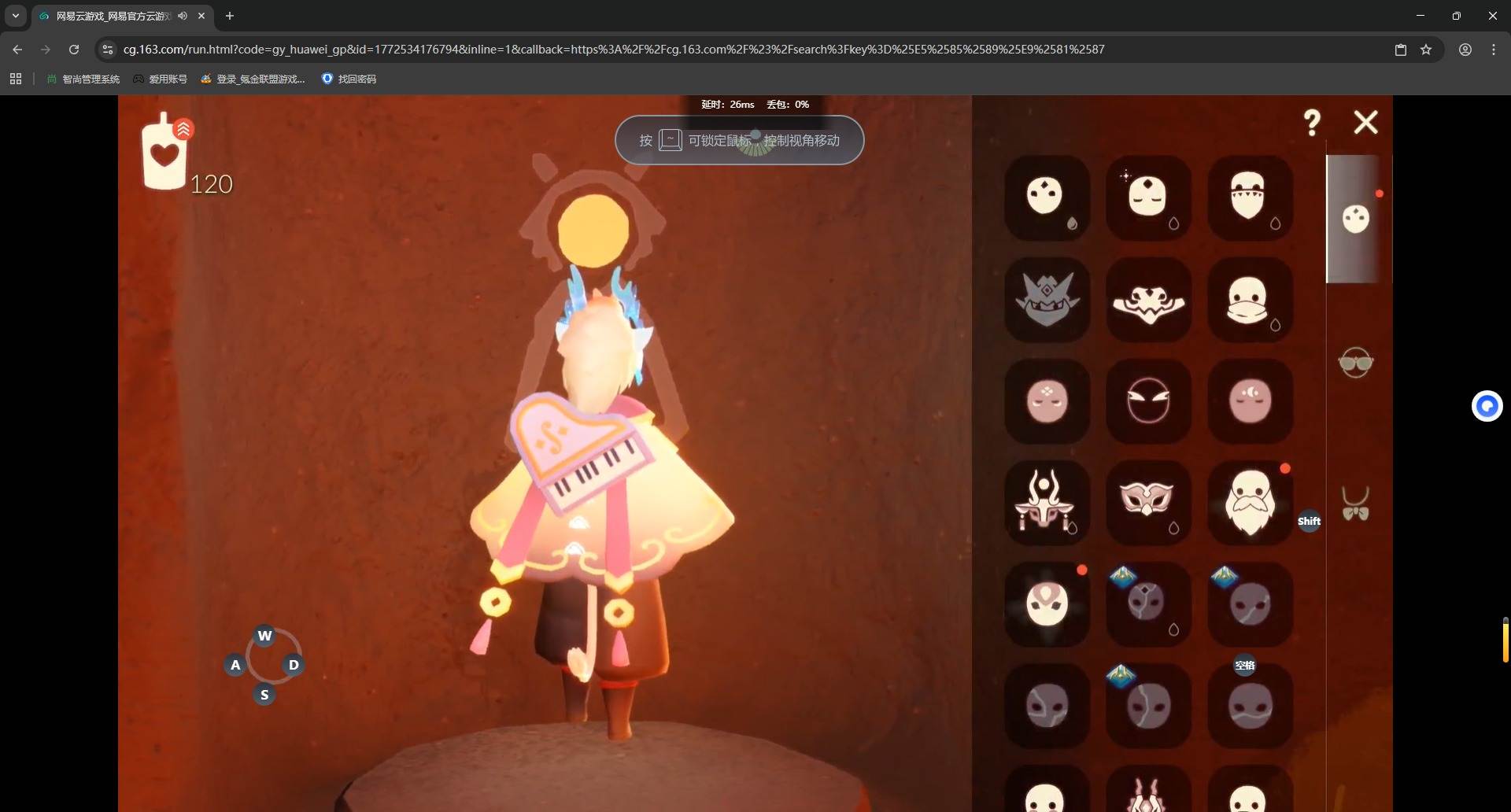Viewport: 1511px width, 812px height.
Task: Choose the sleepy-eyed mask with sparkle
Action: point(1148,197)
